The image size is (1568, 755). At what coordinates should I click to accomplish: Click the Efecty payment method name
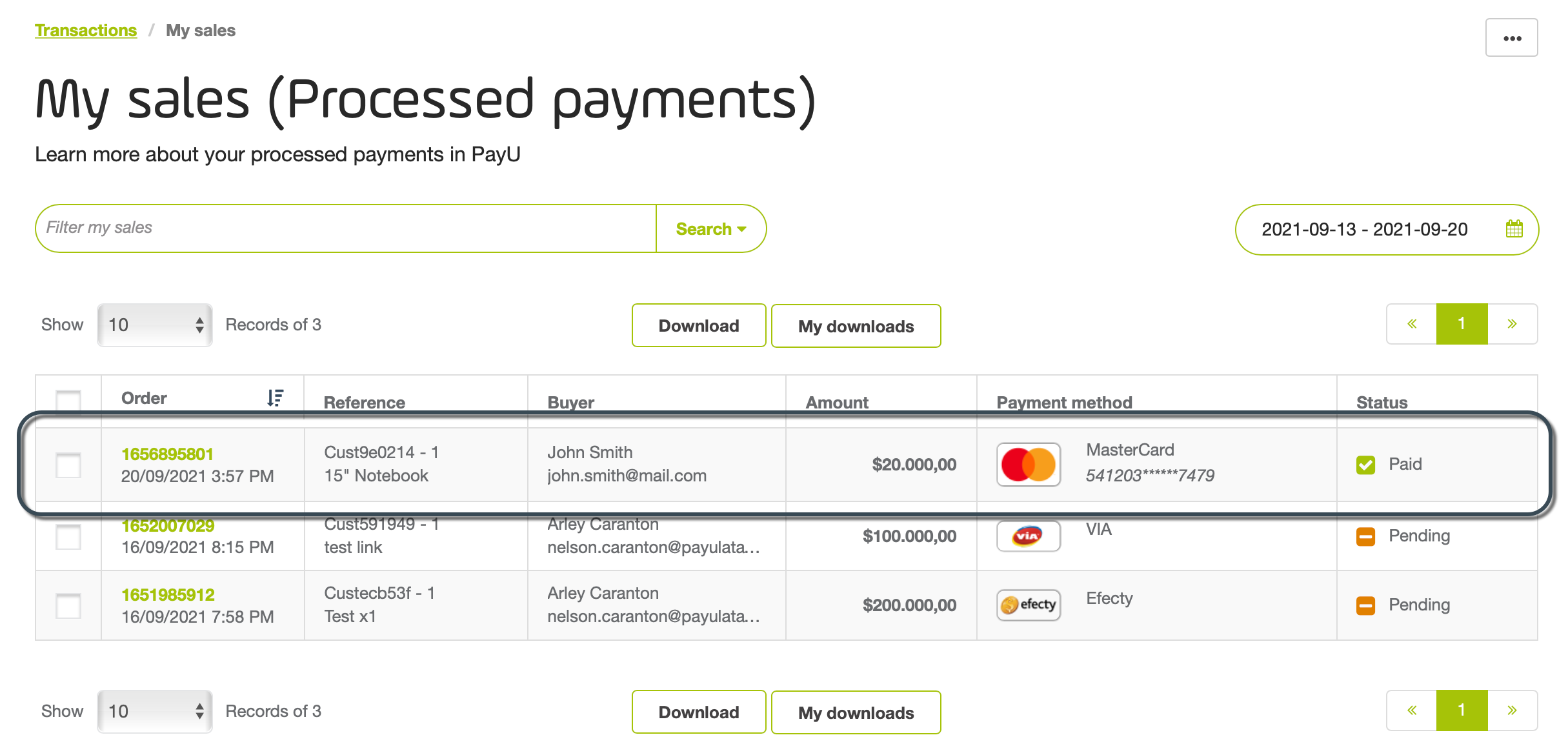point(1109,598)
